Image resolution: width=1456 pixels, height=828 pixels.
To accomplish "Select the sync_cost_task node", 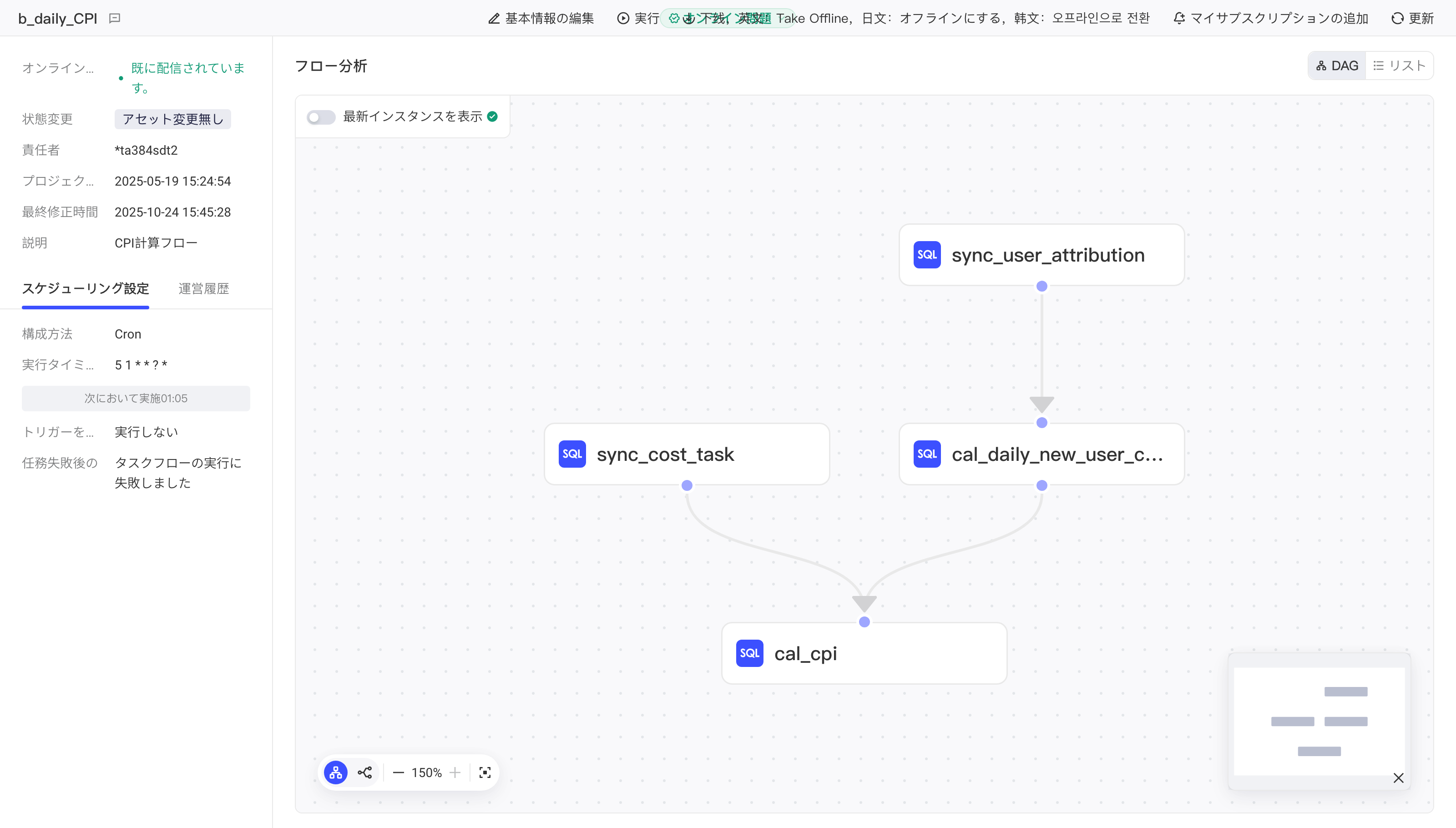I will click(x=687, y=454).
